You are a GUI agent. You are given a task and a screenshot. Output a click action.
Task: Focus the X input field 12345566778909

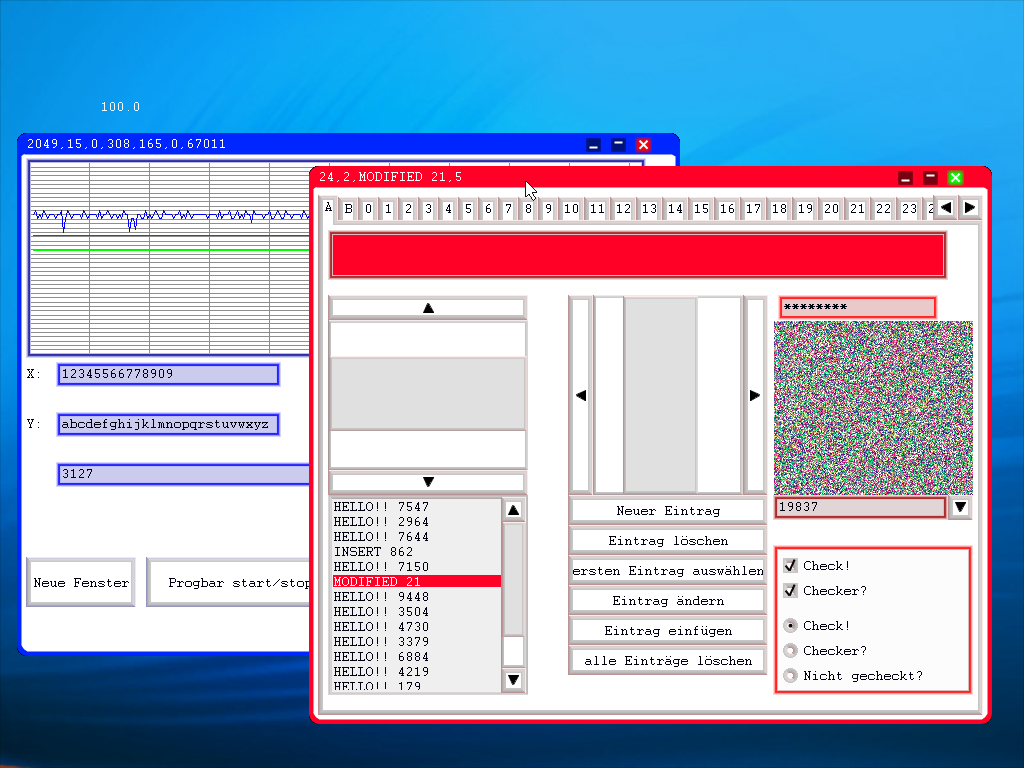[x=168, y=374]
